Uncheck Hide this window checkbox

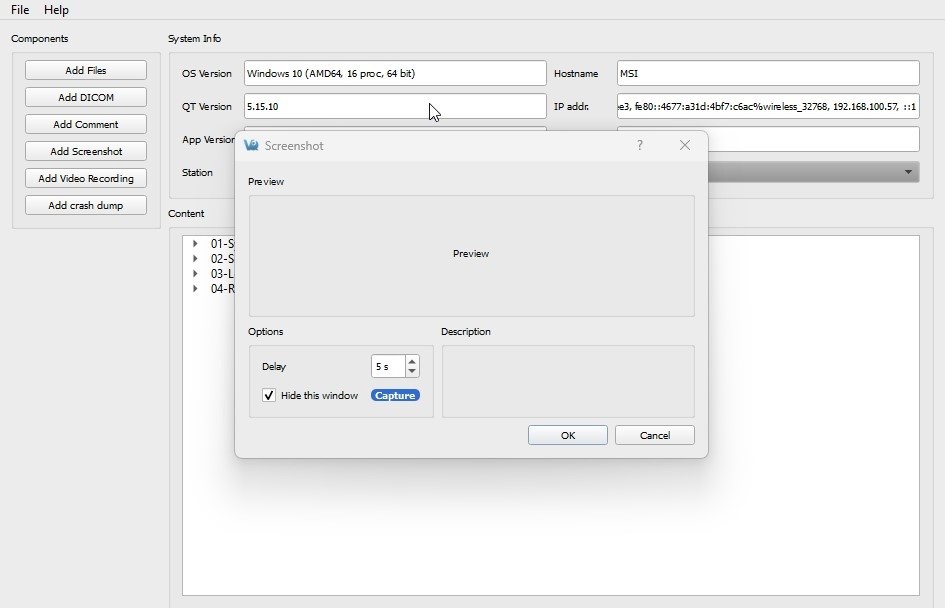pyautogui.click(x=269, y=396)
